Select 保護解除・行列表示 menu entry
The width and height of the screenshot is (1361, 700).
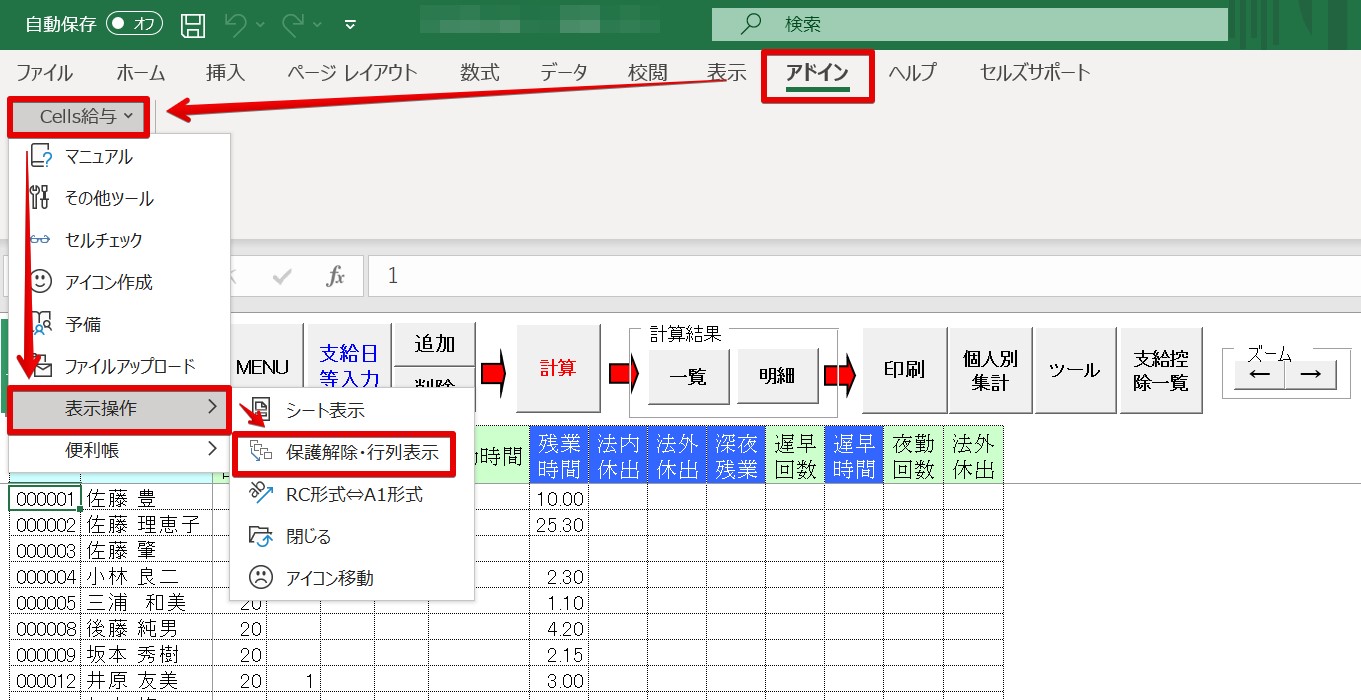click(361, 453)
